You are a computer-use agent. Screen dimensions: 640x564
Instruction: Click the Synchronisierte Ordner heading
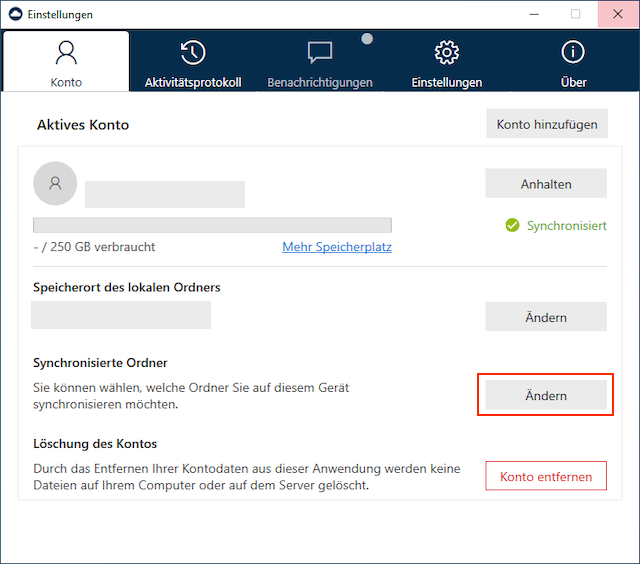tap(100, 363)
